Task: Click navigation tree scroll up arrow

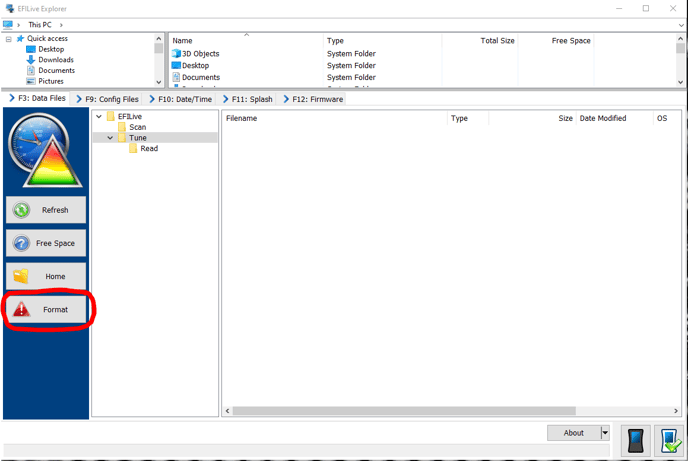Action: click(158, 39)
